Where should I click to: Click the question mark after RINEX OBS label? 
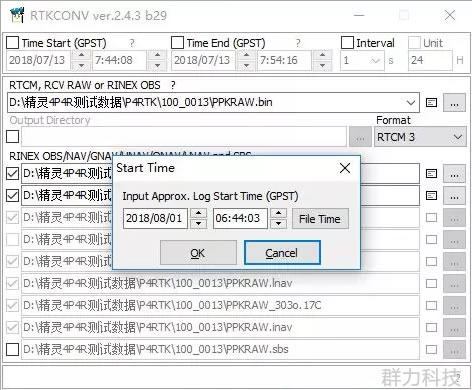coord(173,85)
